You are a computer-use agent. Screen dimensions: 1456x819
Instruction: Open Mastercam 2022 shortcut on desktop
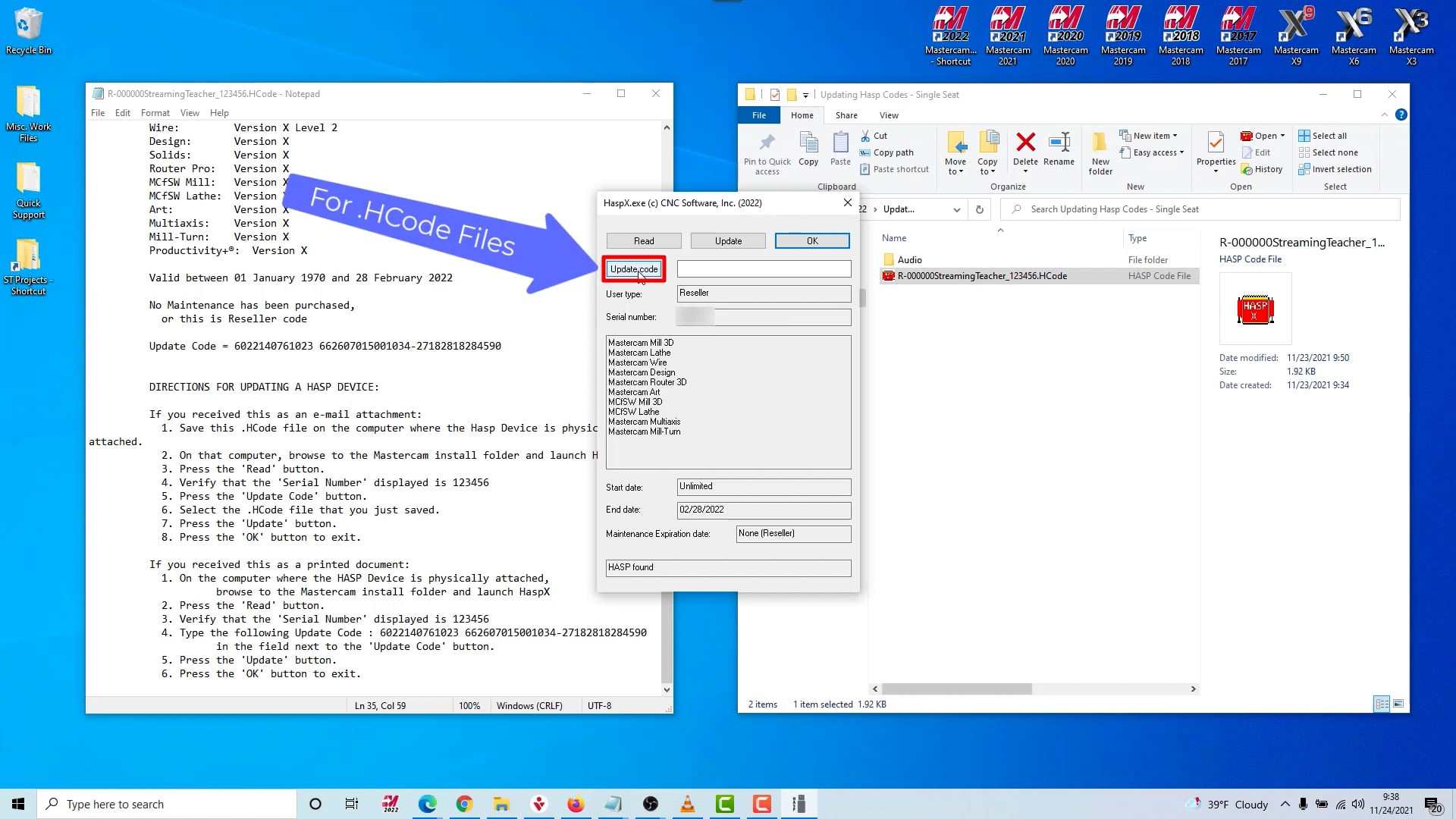tap(951, 36)
